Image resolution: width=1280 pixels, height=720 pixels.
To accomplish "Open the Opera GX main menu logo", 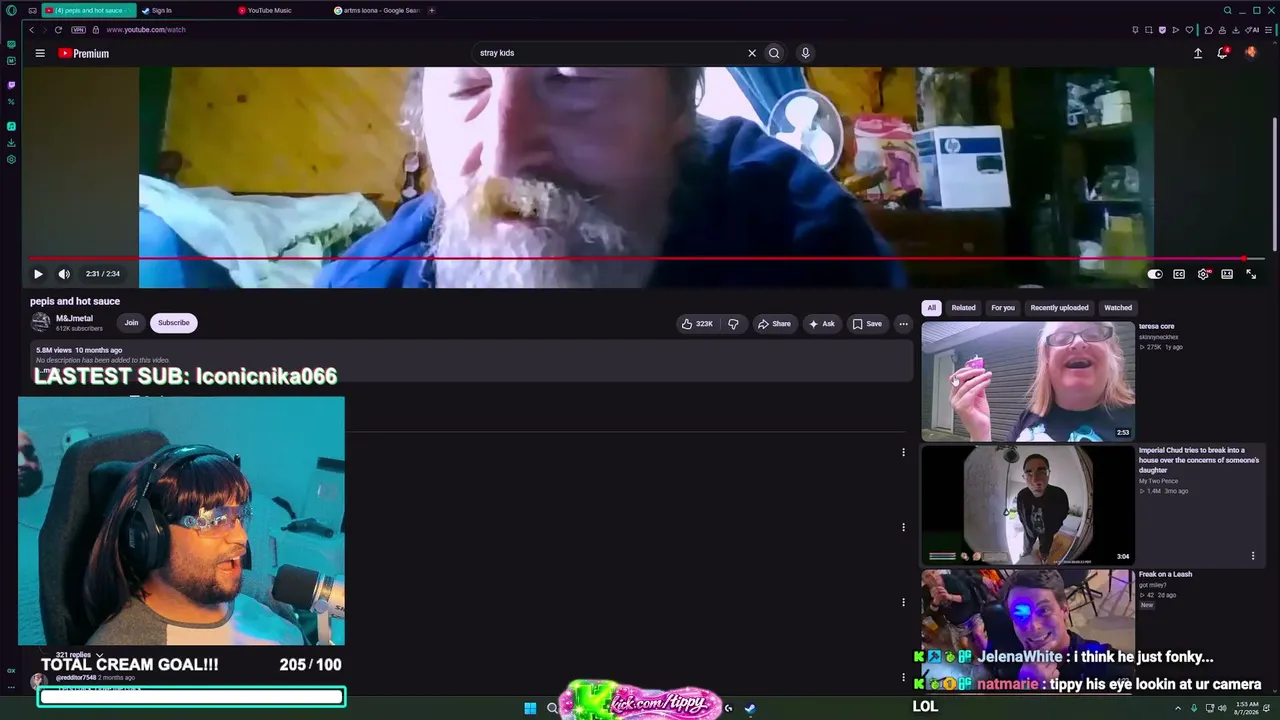I will point(11,10).
